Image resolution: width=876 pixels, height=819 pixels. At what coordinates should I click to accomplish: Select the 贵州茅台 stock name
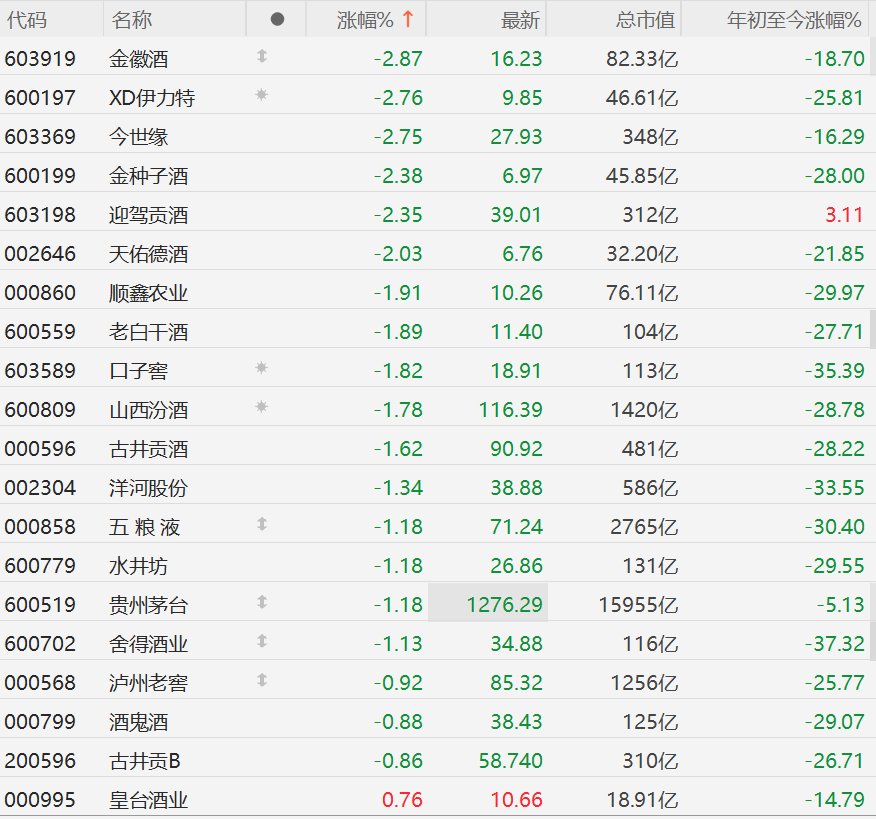coord(149,605)
